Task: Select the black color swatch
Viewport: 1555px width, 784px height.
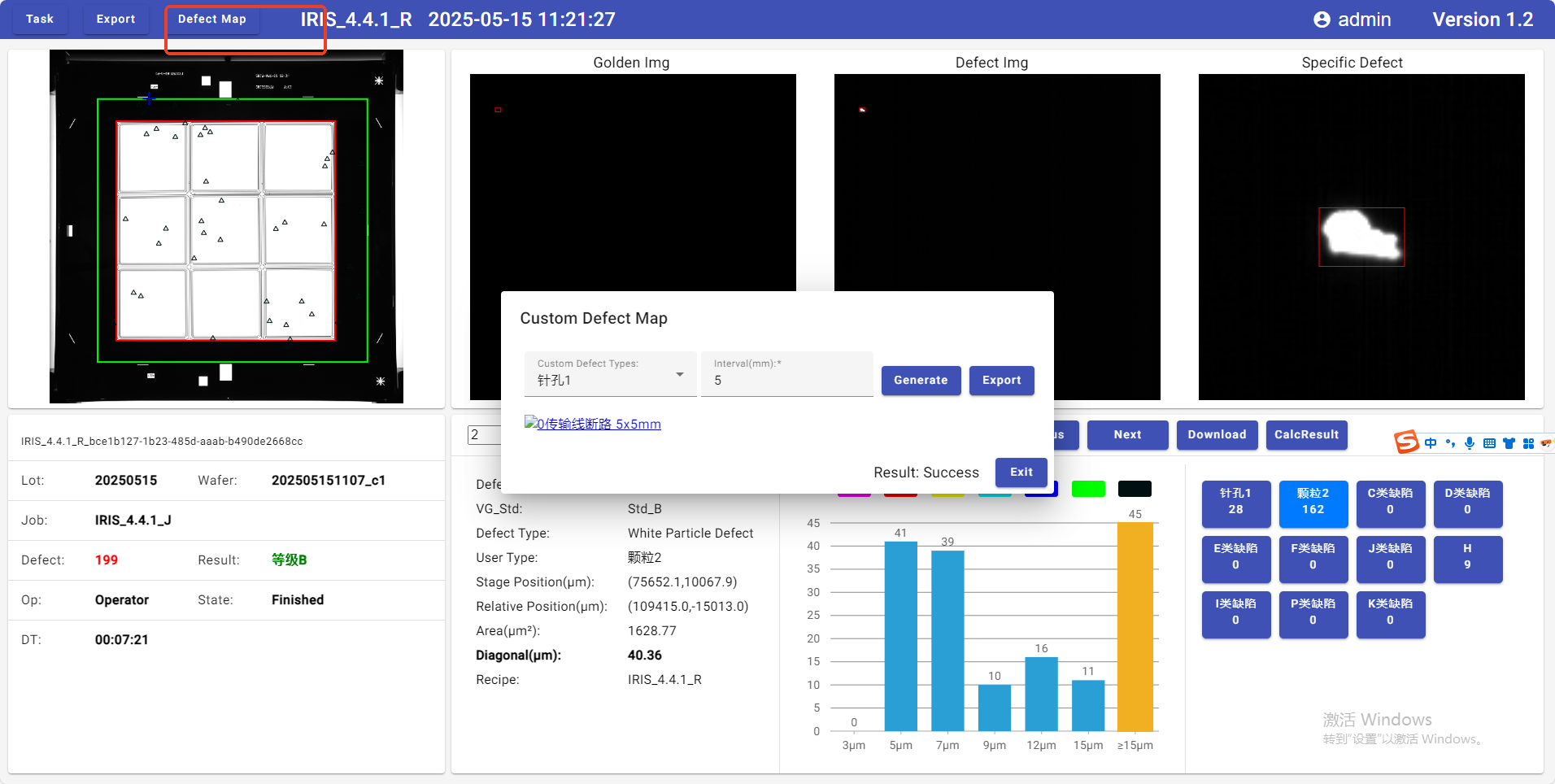Action: 1134,489
